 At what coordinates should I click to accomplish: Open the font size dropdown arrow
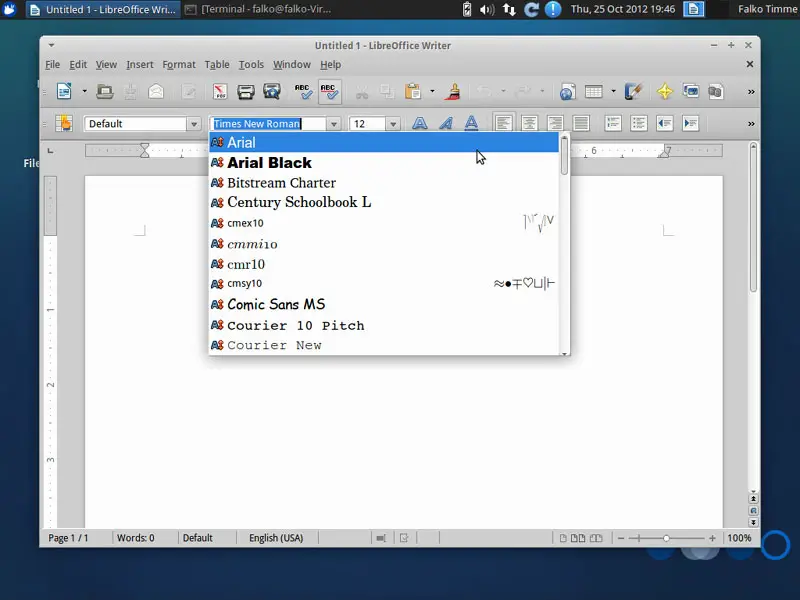pyautogui.click(x=393, y=124)
